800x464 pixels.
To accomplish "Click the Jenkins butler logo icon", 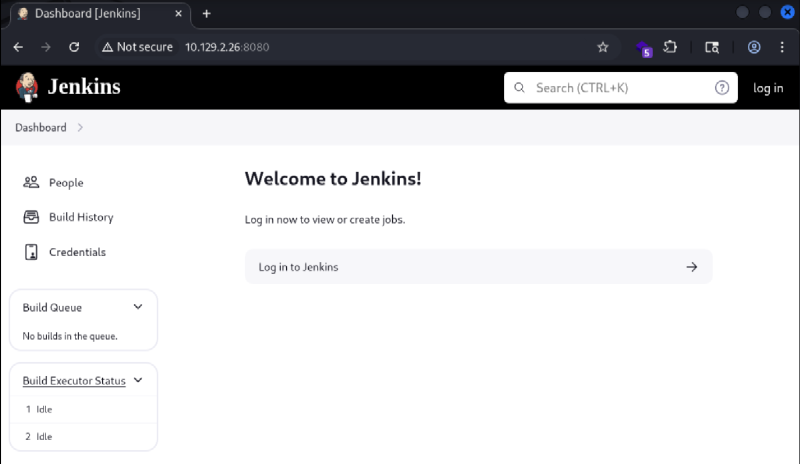I will 27,87.
